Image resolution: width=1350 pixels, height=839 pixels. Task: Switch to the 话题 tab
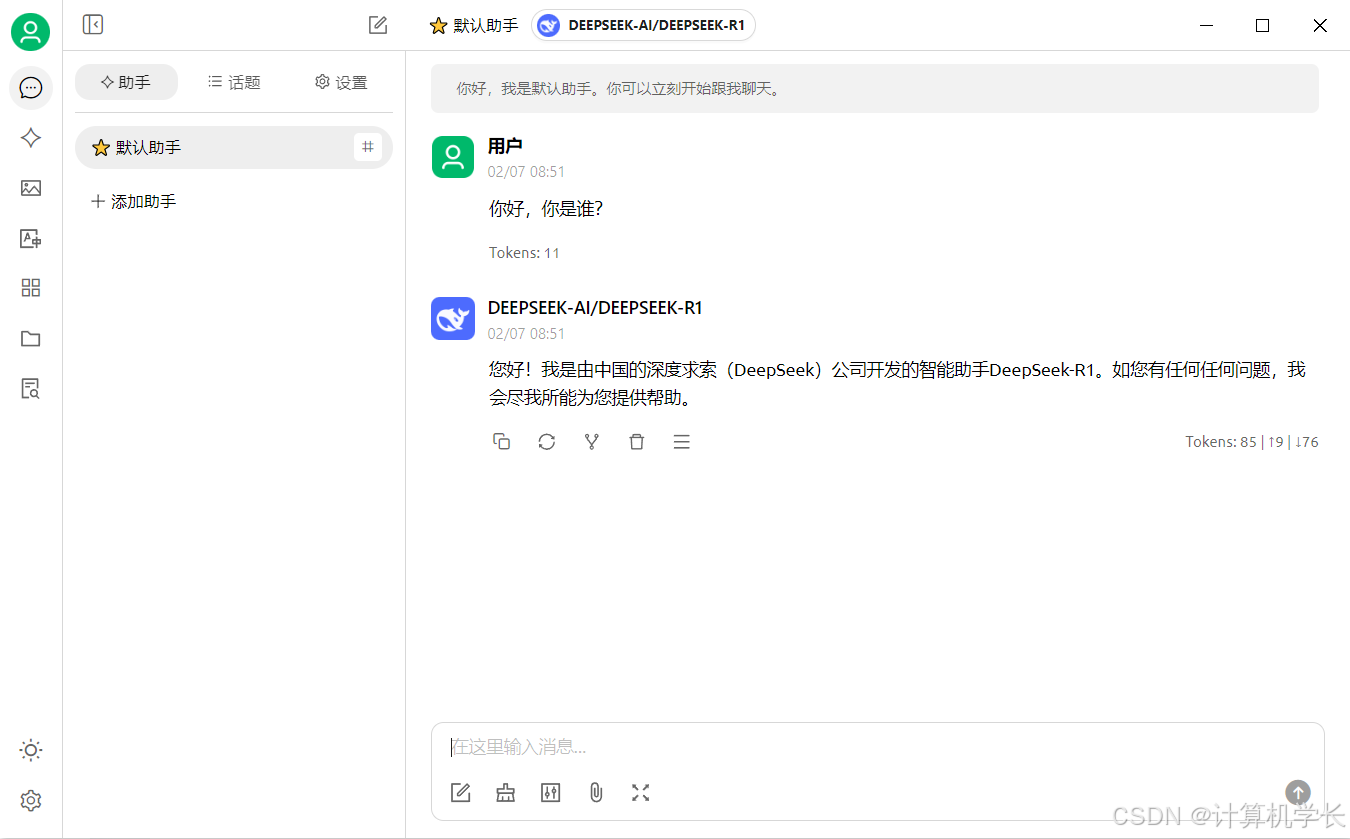point(234,82)
